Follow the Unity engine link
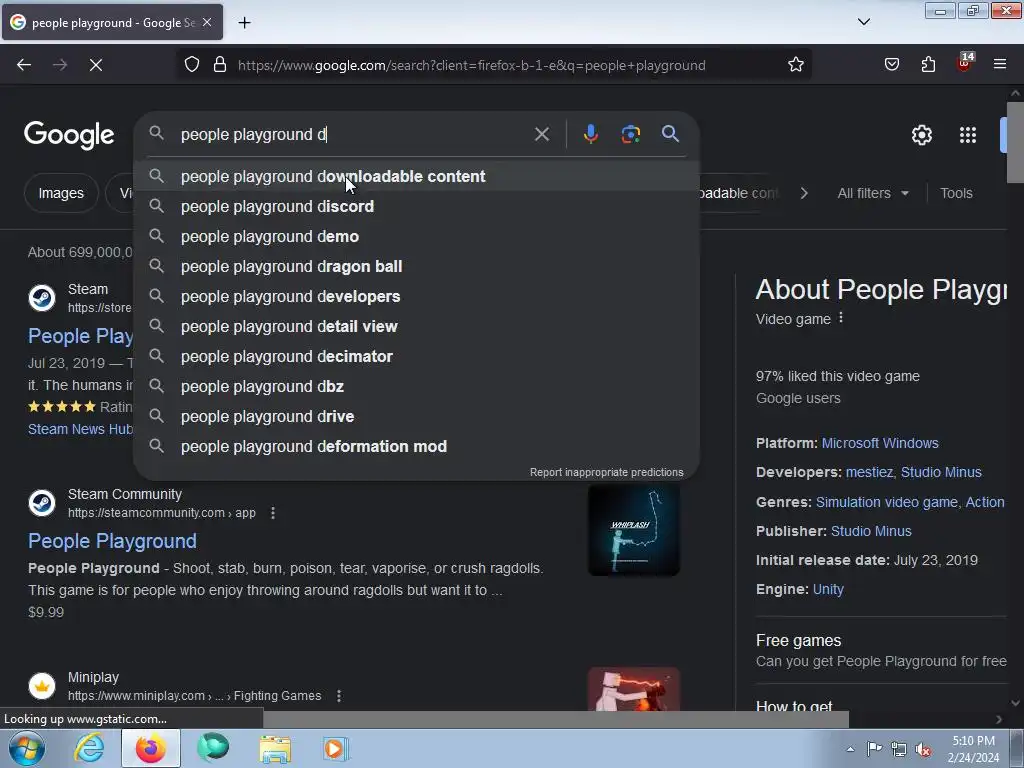 tap(828, 589)
